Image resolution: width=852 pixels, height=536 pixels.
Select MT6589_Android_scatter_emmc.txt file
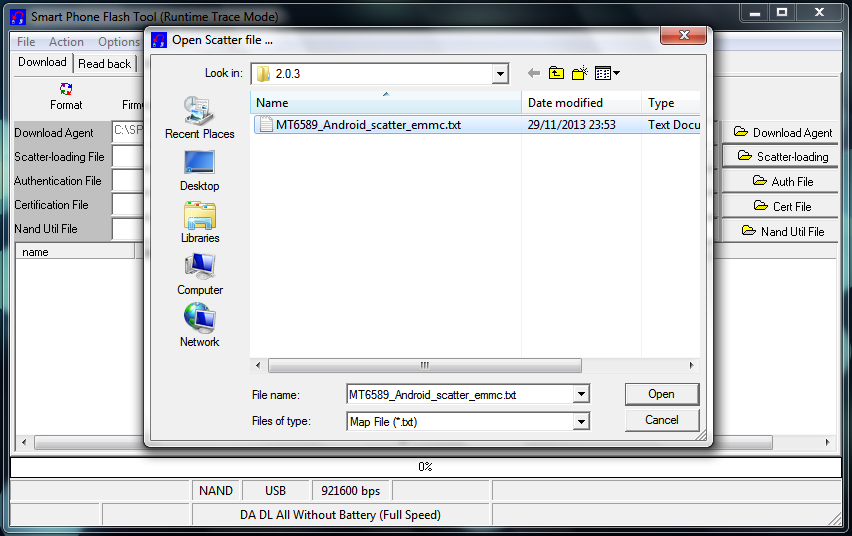point(368,125)
